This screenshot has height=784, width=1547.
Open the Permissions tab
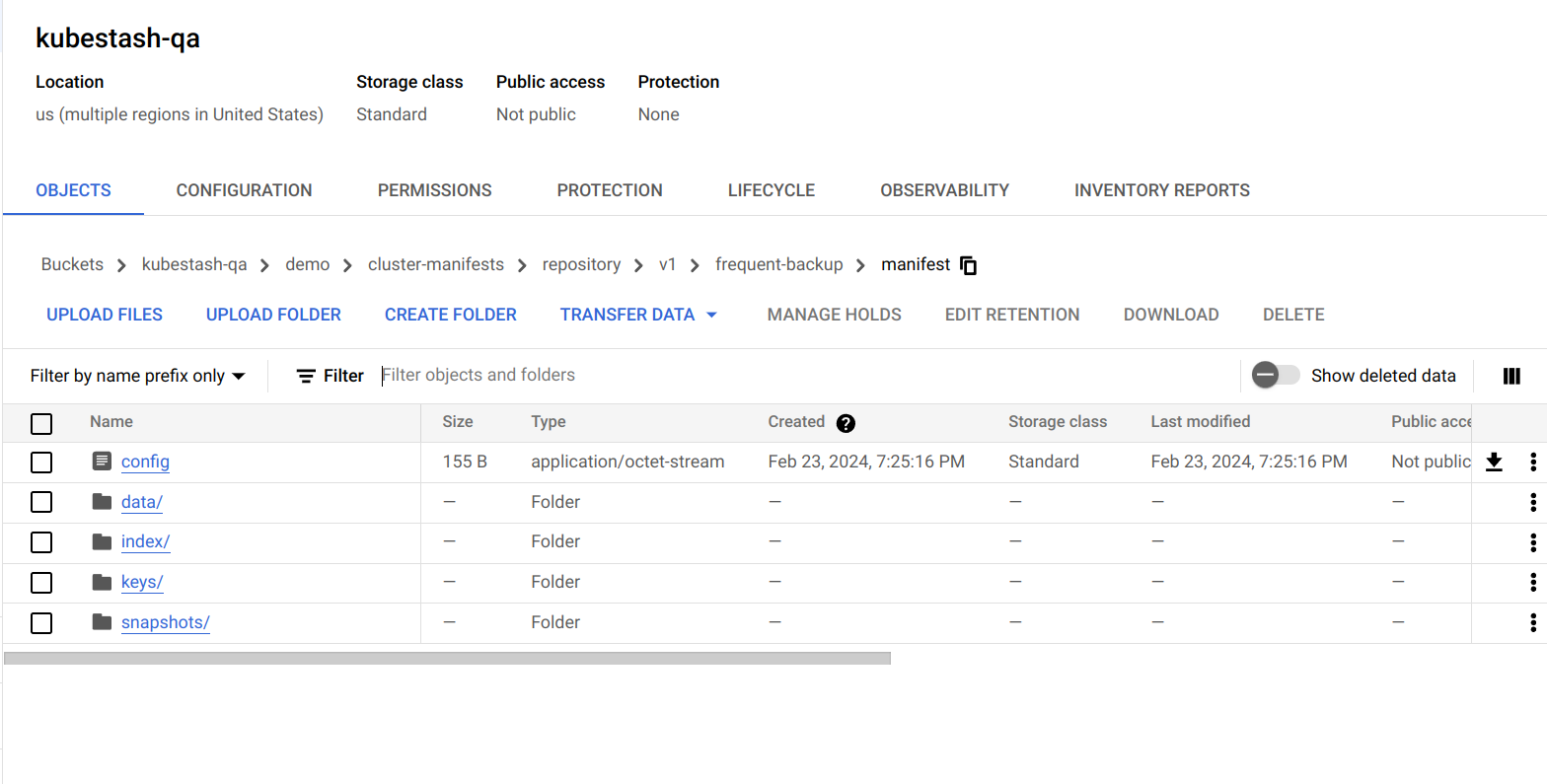click(x=434, y=190)
